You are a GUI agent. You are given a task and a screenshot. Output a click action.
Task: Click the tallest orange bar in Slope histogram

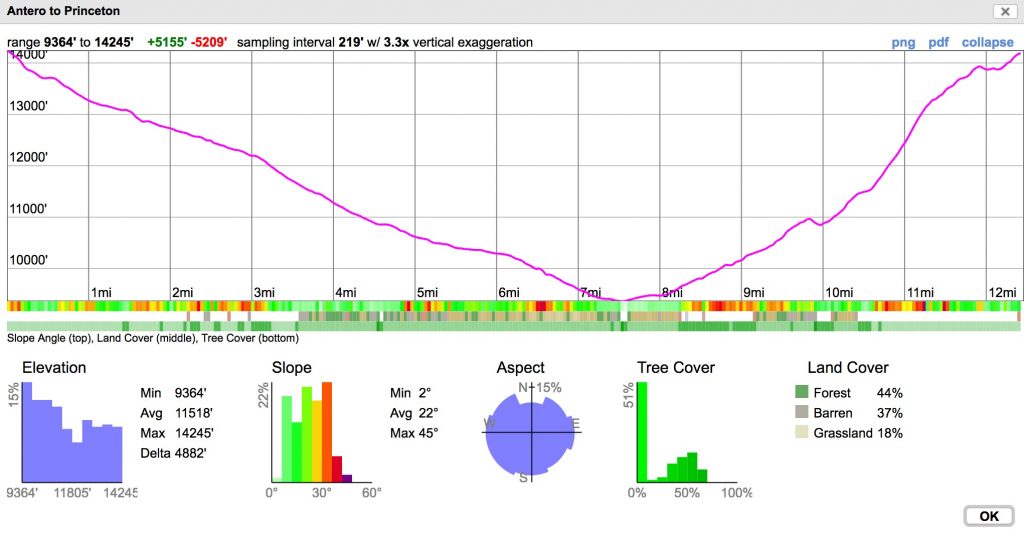point(326,432)
